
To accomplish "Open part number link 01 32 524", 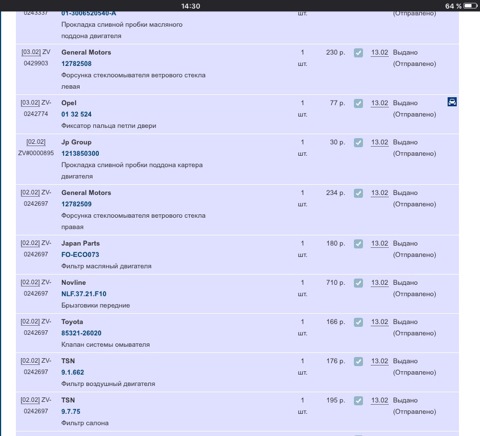I will pyautogui.click(x=76, y=114).
